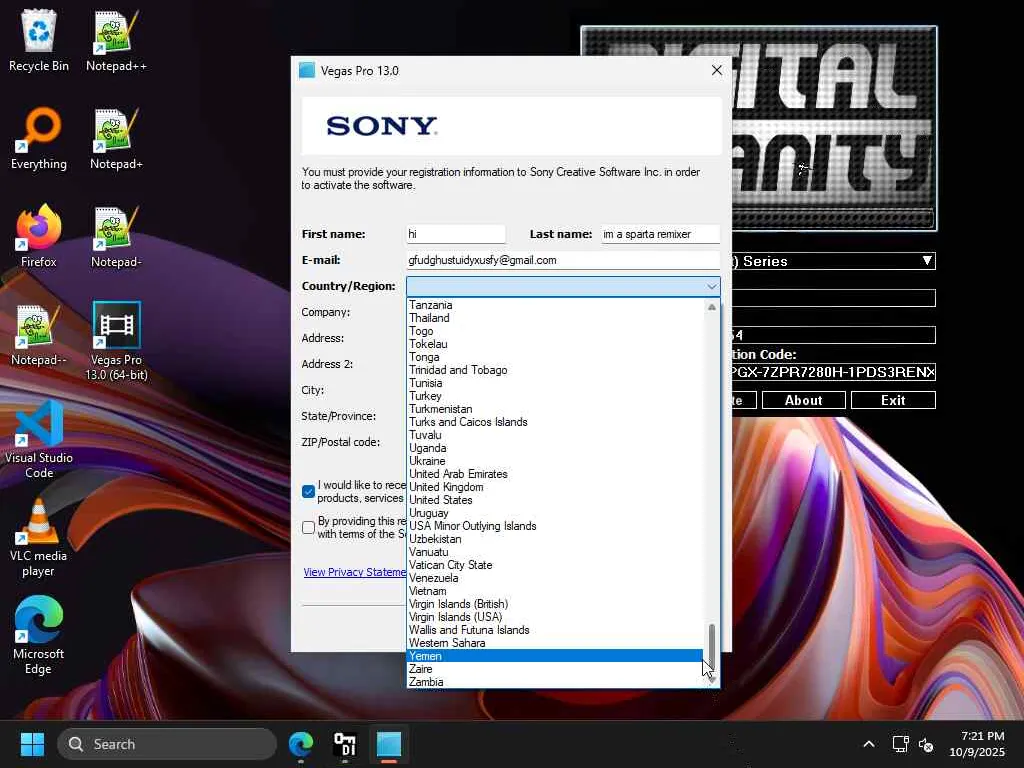
Task: Select United States from country list
Action: tap(441, 500)
